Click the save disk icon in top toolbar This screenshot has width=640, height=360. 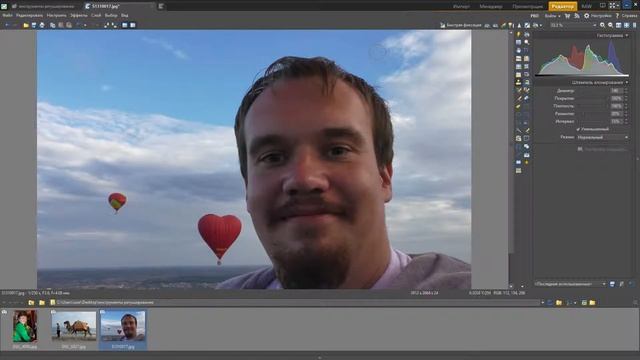tap(34, 25)
